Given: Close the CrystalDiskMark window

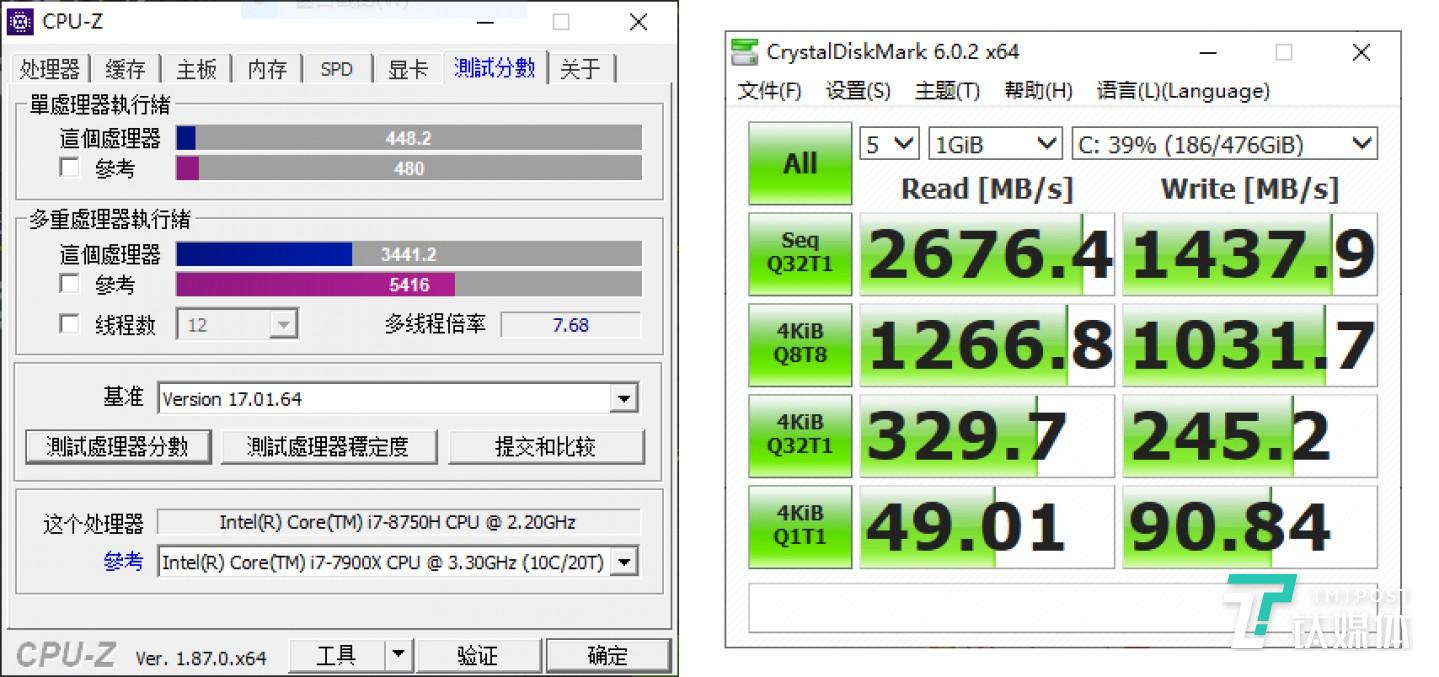Looking at the screenshot, I should [1361, 52].
